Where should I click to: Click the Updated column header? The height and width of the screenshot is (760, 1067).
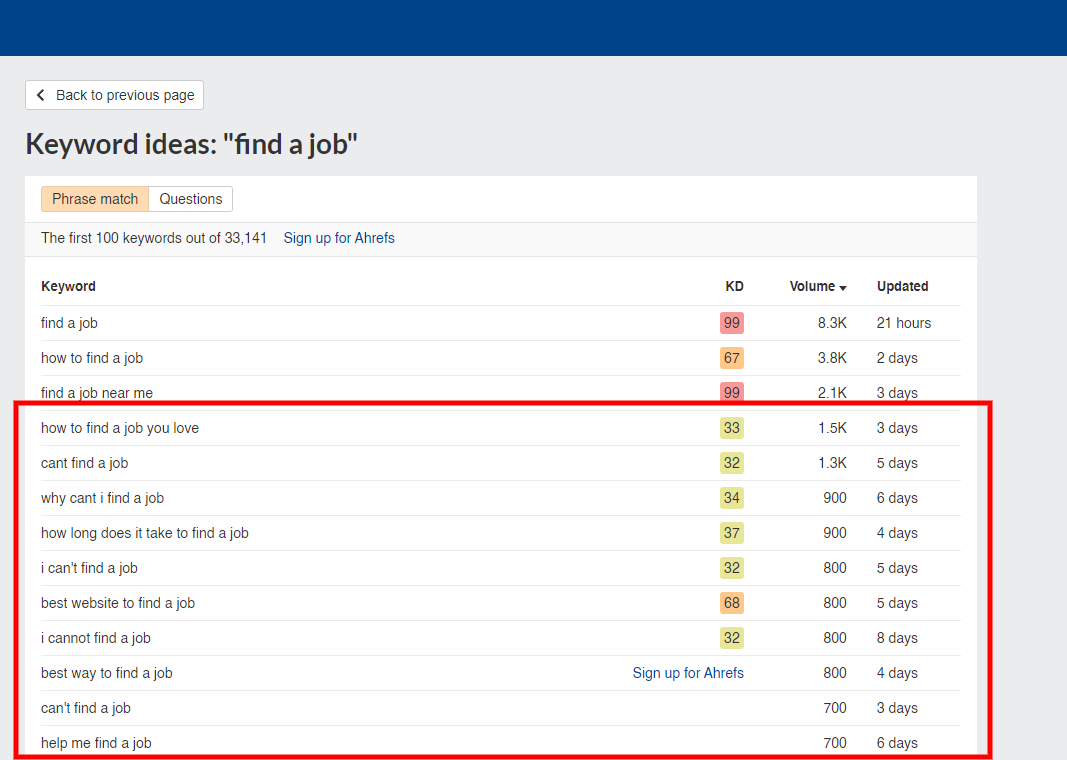[x=902, y=286]
